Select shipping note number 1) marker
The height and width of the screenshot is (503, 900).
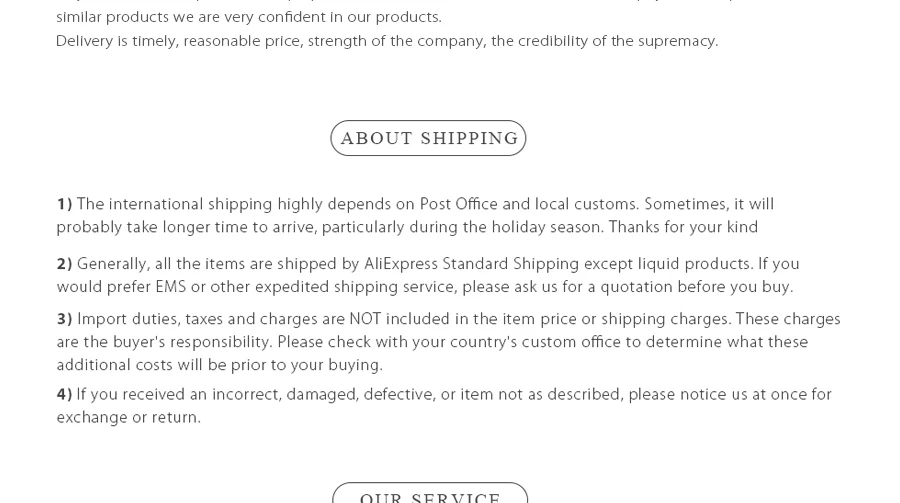(64, 204)
